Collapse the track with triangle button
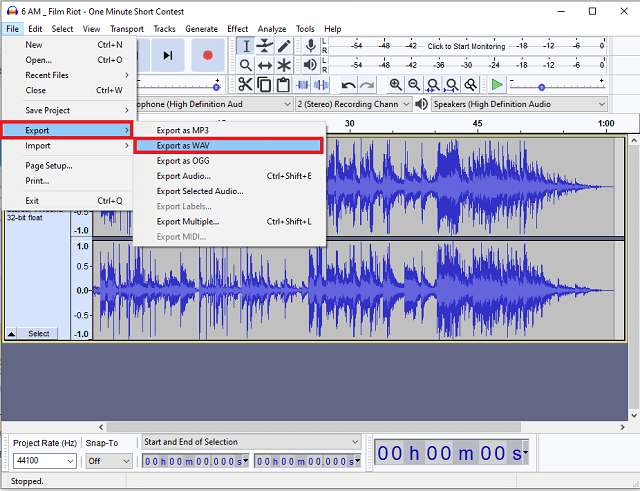Image resolution: width=640 pixels, height=491 pixels. point(11,333)
